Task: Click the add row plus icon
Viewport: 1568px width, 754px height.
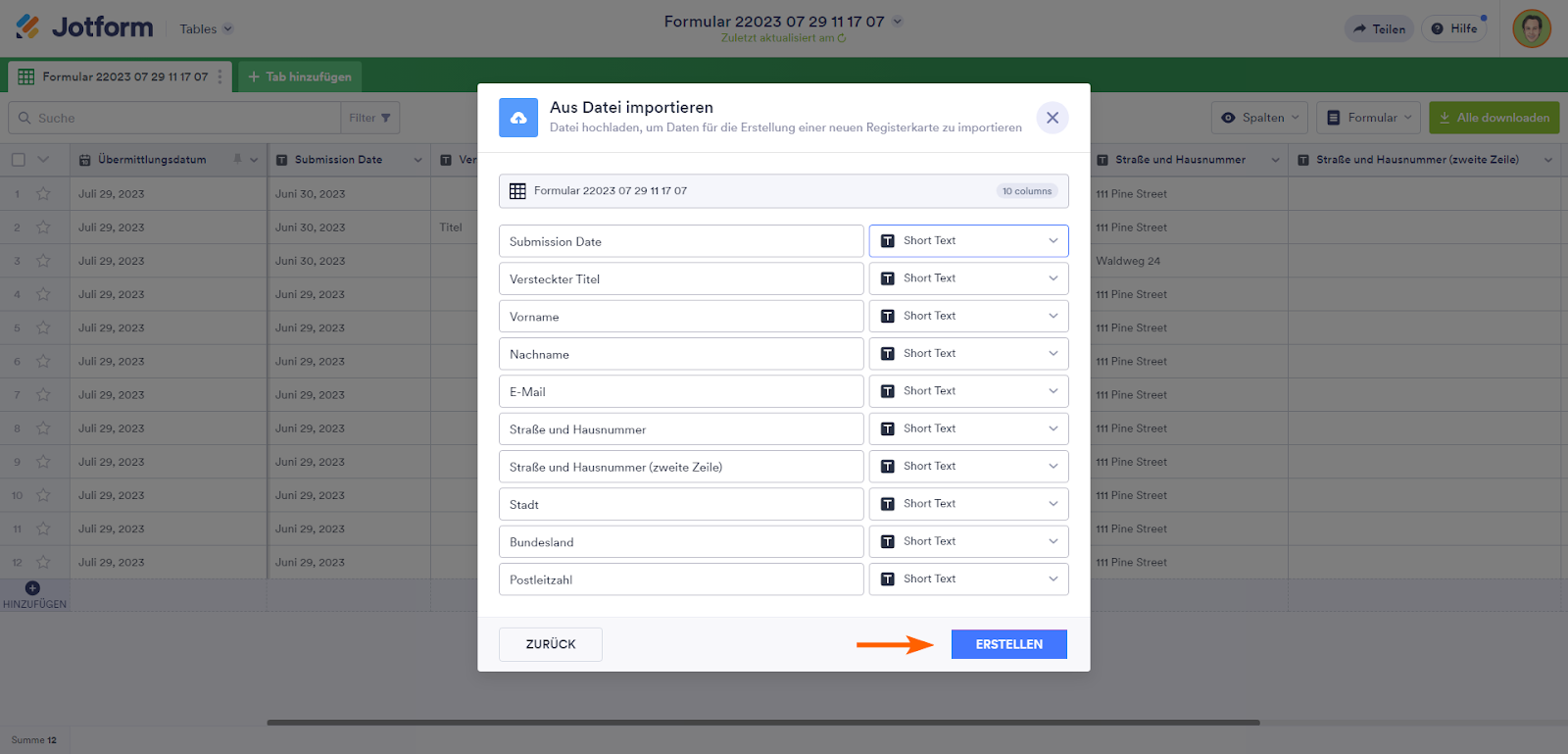Action: coord(32,588)
